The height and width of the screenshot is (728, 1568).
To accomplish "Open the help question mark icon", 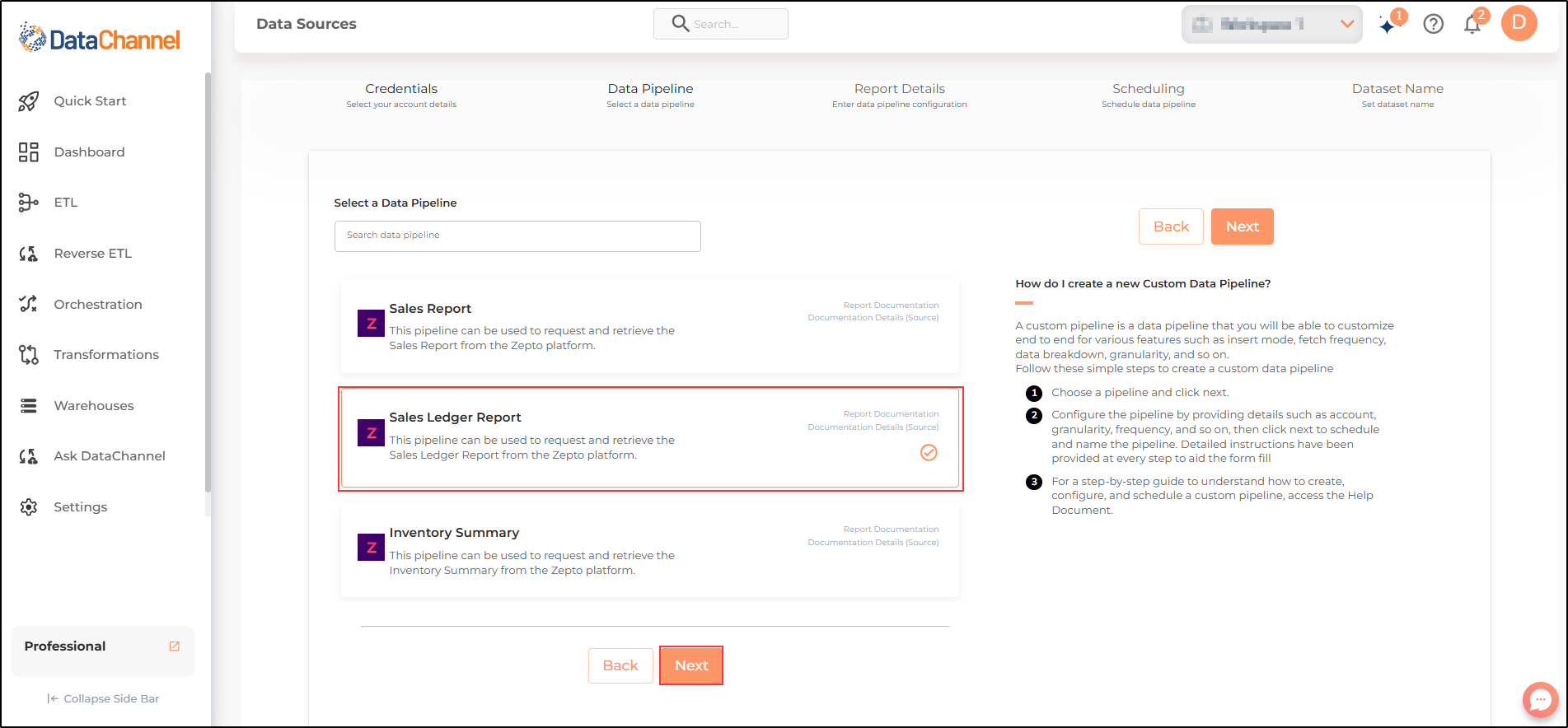I will [x=1434, y=24].
